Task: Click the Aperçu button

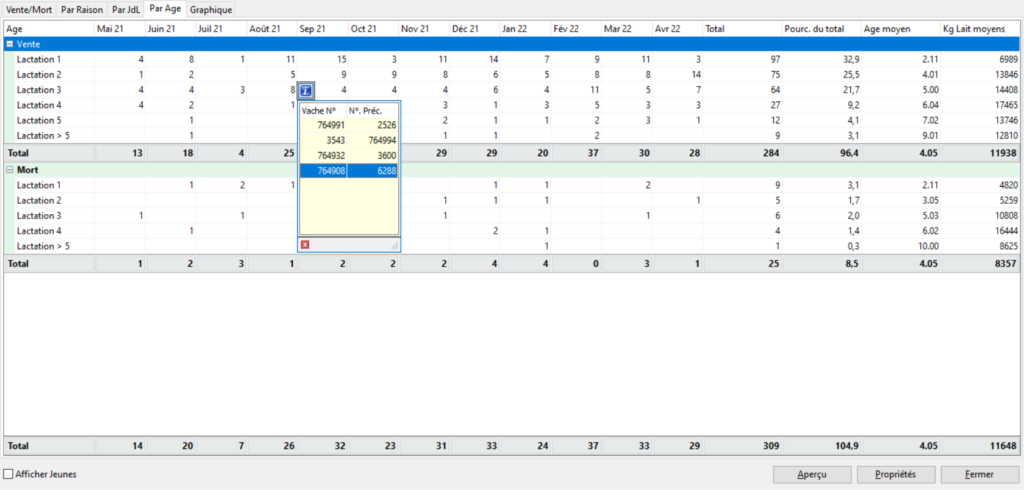Action: point(812,474)
